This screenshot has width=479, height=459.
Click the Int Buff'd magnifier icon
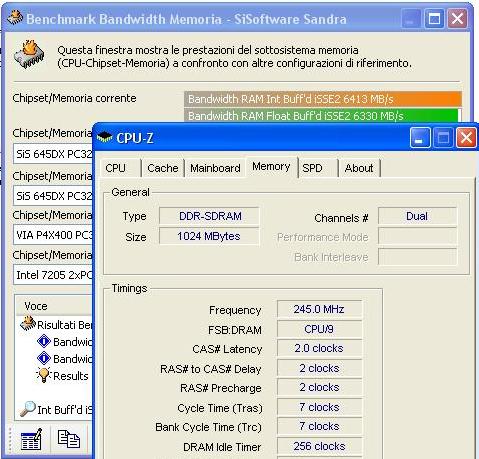(x=28, y=409)
